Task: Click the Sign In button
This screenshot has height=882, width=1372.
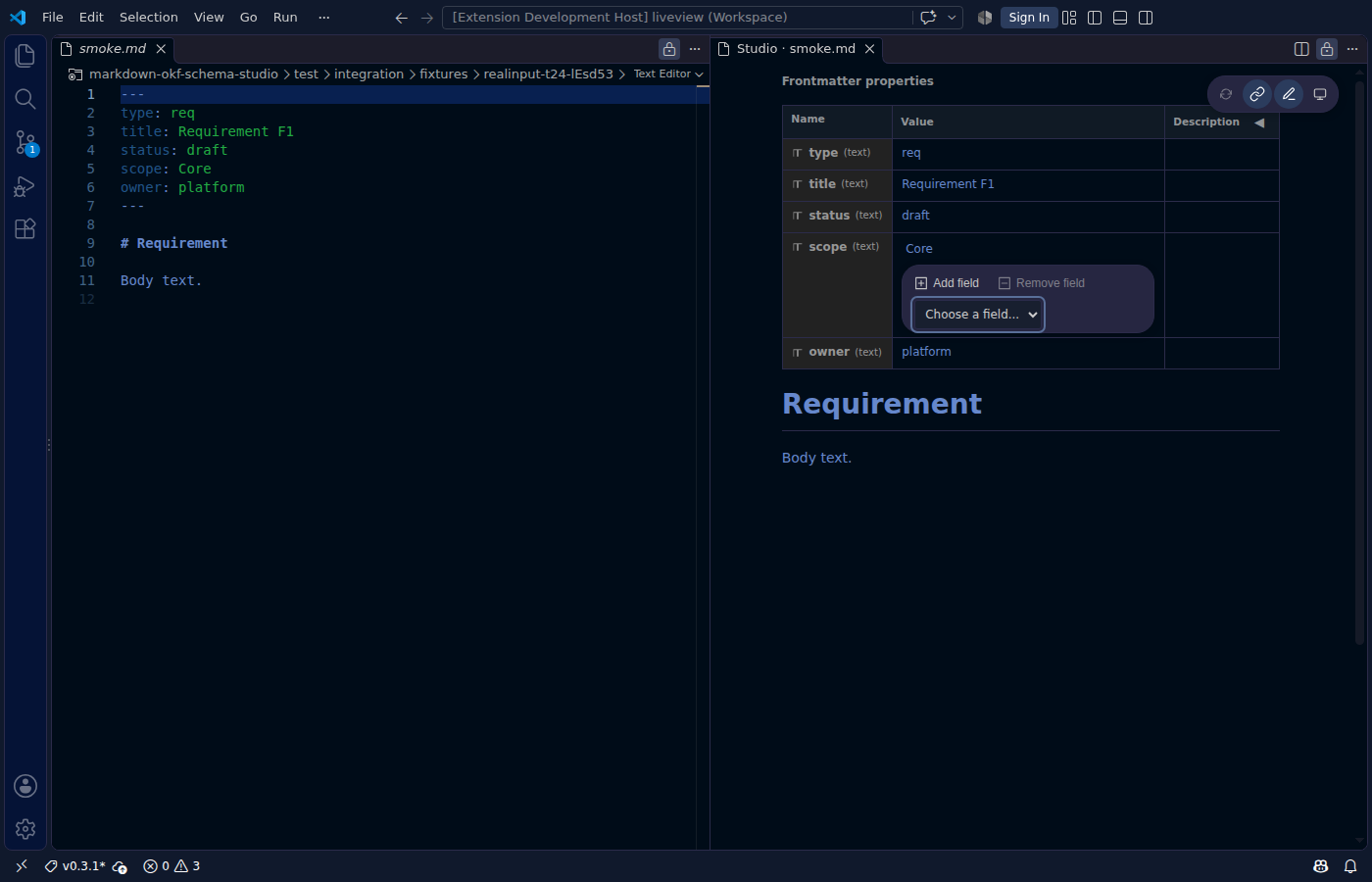Action: [x=1029, y=18]
